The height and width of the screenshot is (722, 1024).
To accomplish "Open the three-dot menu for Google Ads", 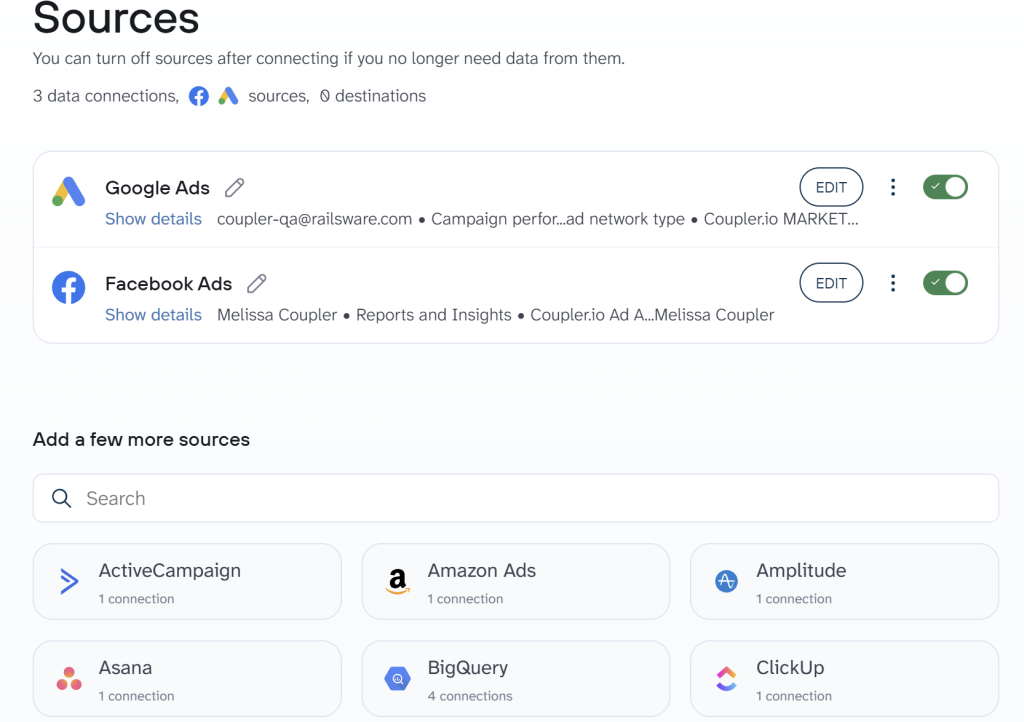I will 893,187.
